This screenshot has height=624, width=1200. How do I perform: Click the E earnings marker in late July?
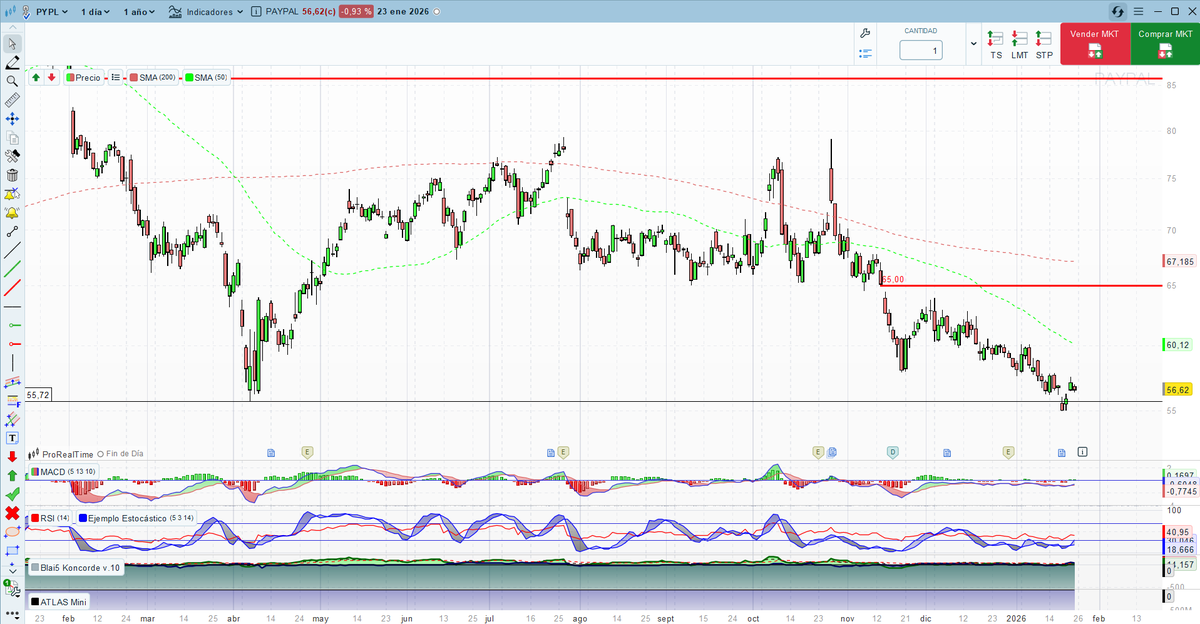(563, 452)
